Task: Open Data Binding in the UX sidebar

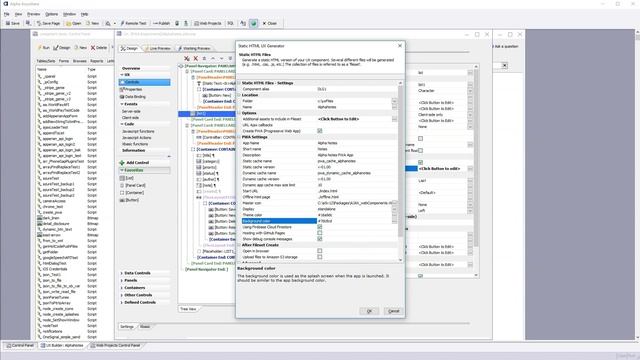Action: [x=133, y=97]
